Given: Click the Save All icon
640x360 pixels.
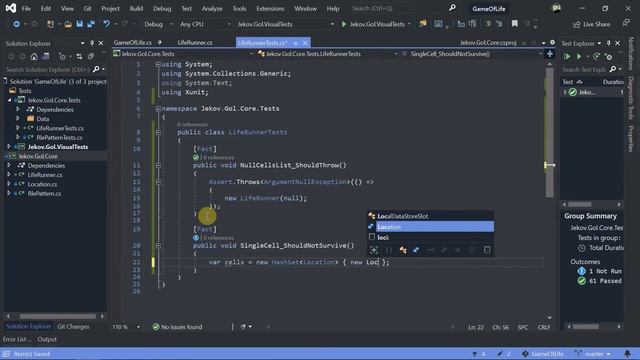Looking at the screenshot, I should click(x=91, y=24).
